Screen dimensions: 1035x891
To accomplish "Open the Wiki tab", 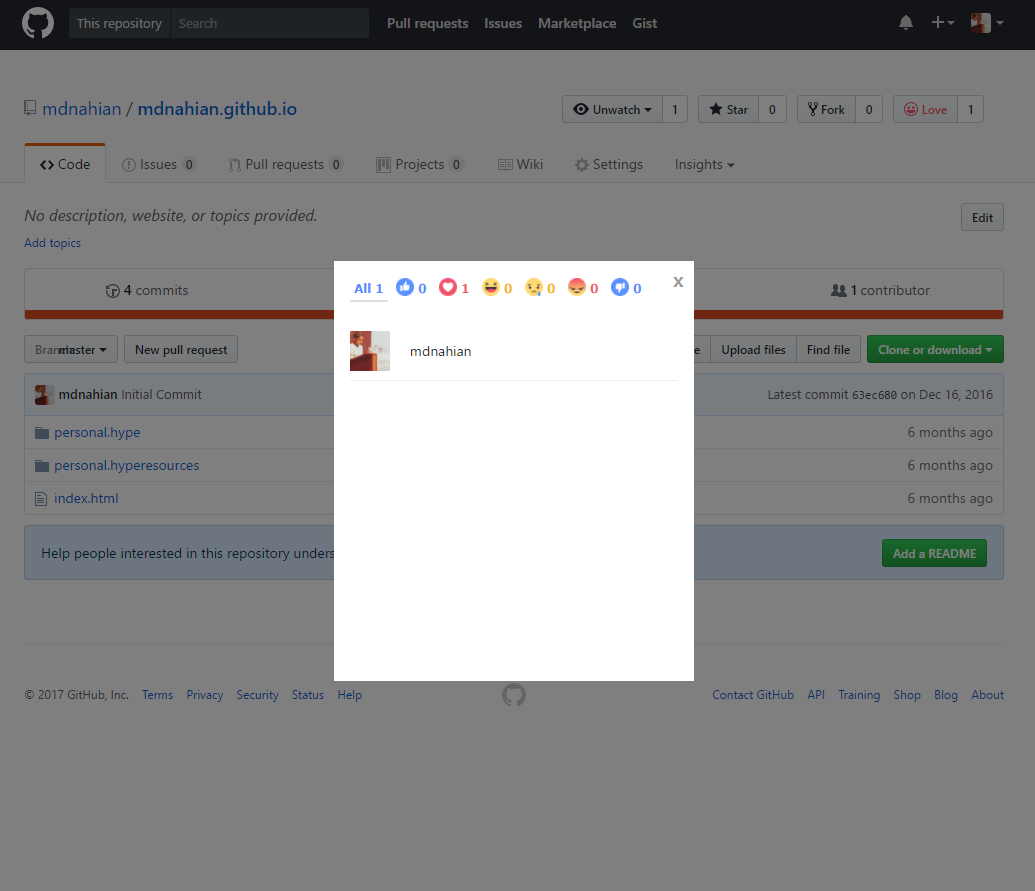I will pyautogui.click(x=520, y=164).
